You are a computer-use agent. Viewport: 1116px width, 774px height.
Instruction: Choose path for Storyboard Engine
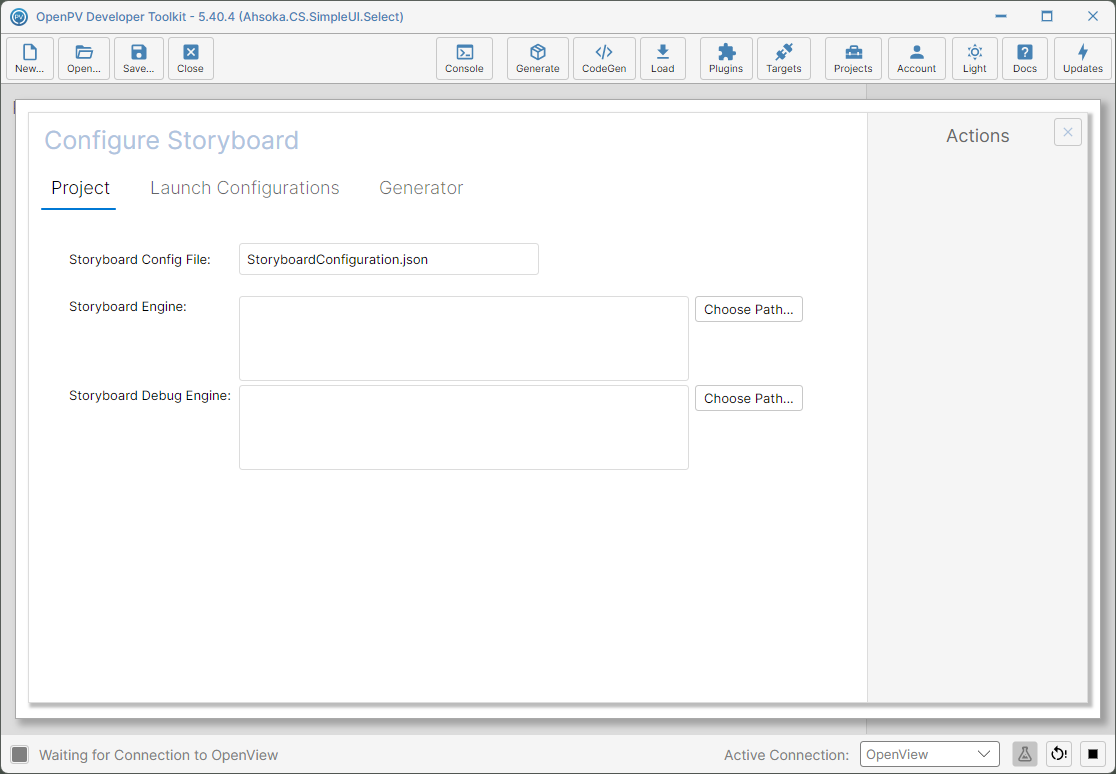coord(749,309)
